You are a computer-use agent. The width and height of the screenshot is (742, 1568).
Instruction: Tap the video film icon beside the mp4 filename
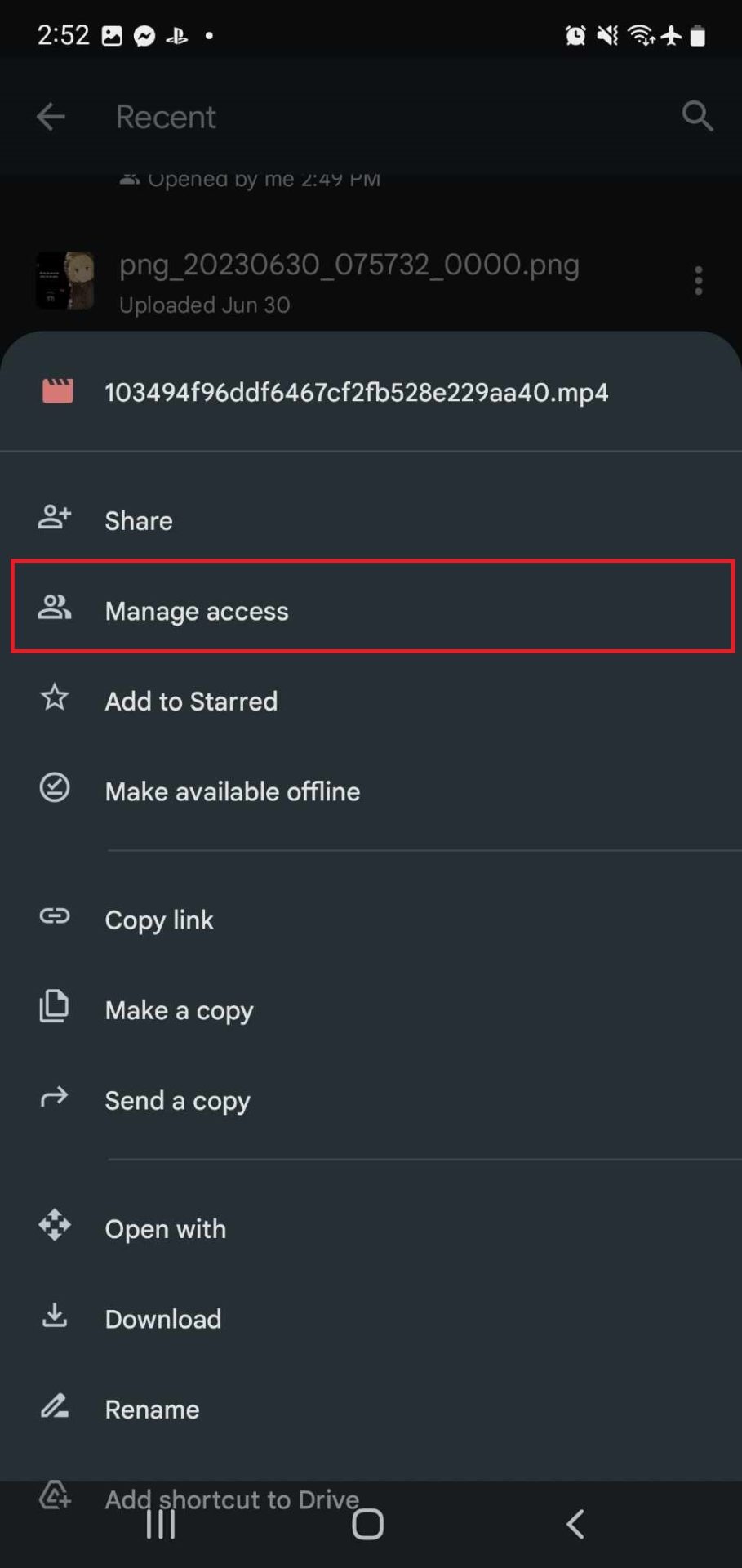[57, 392]
